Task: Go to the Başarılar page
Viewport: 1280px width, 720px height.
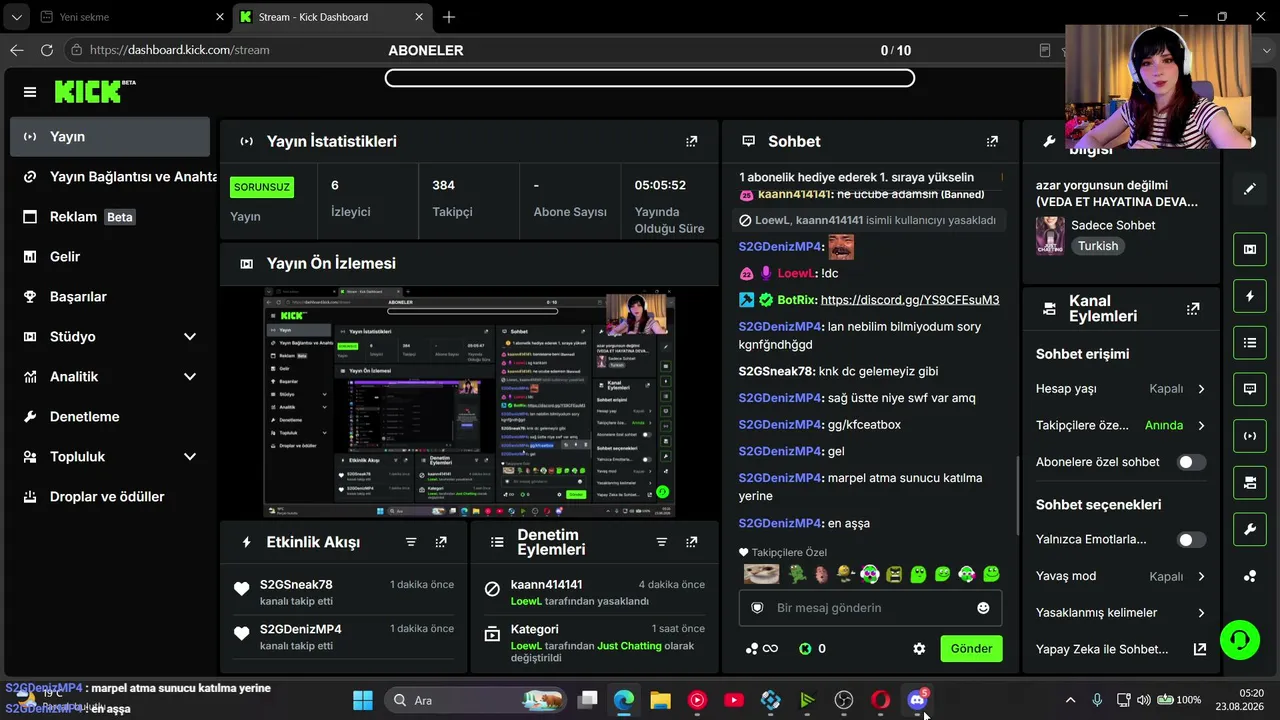Action: click(x=110, y=296)
